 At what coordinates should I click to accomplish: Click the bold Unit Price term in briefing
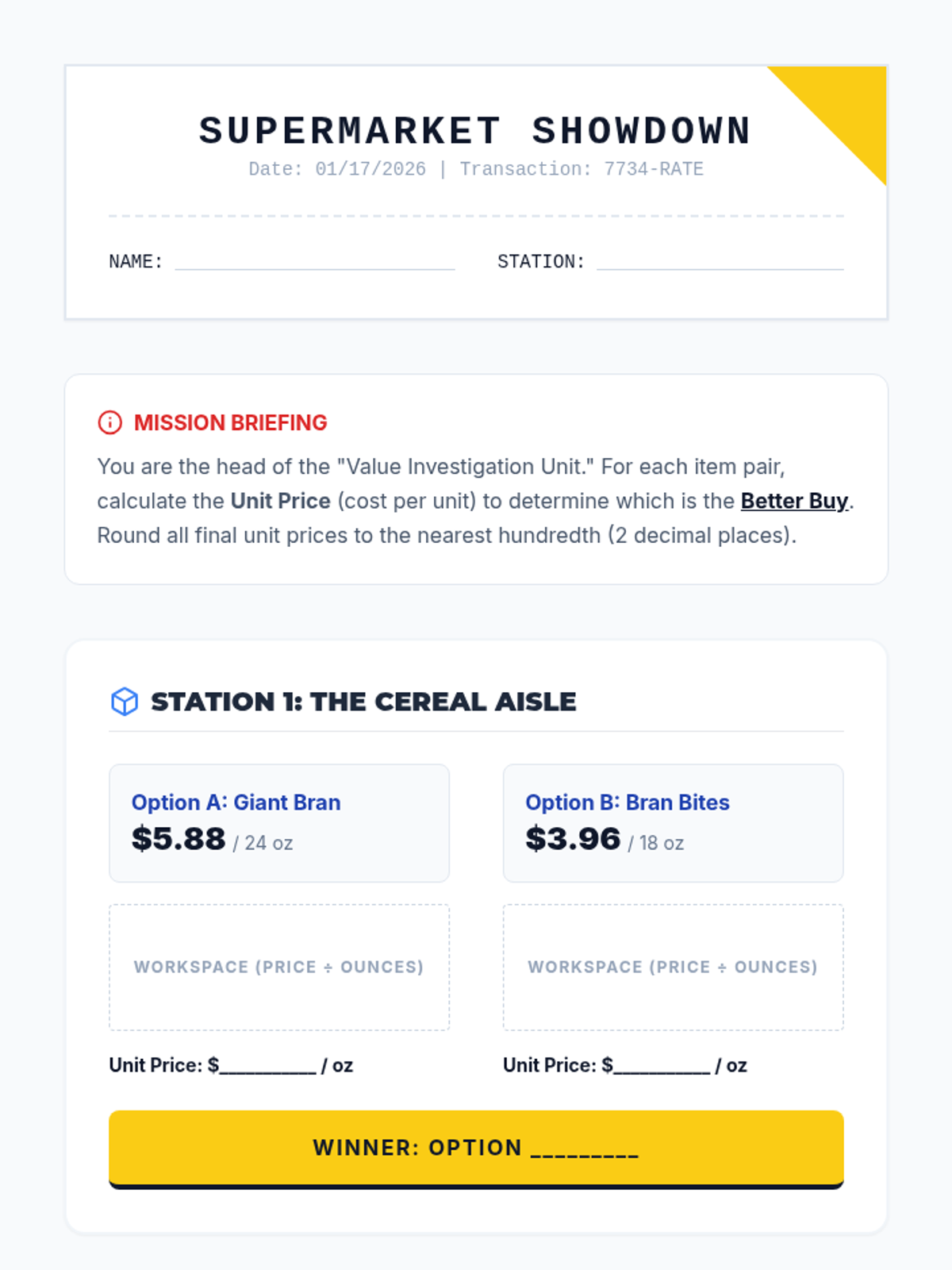[x=281, y=501]
